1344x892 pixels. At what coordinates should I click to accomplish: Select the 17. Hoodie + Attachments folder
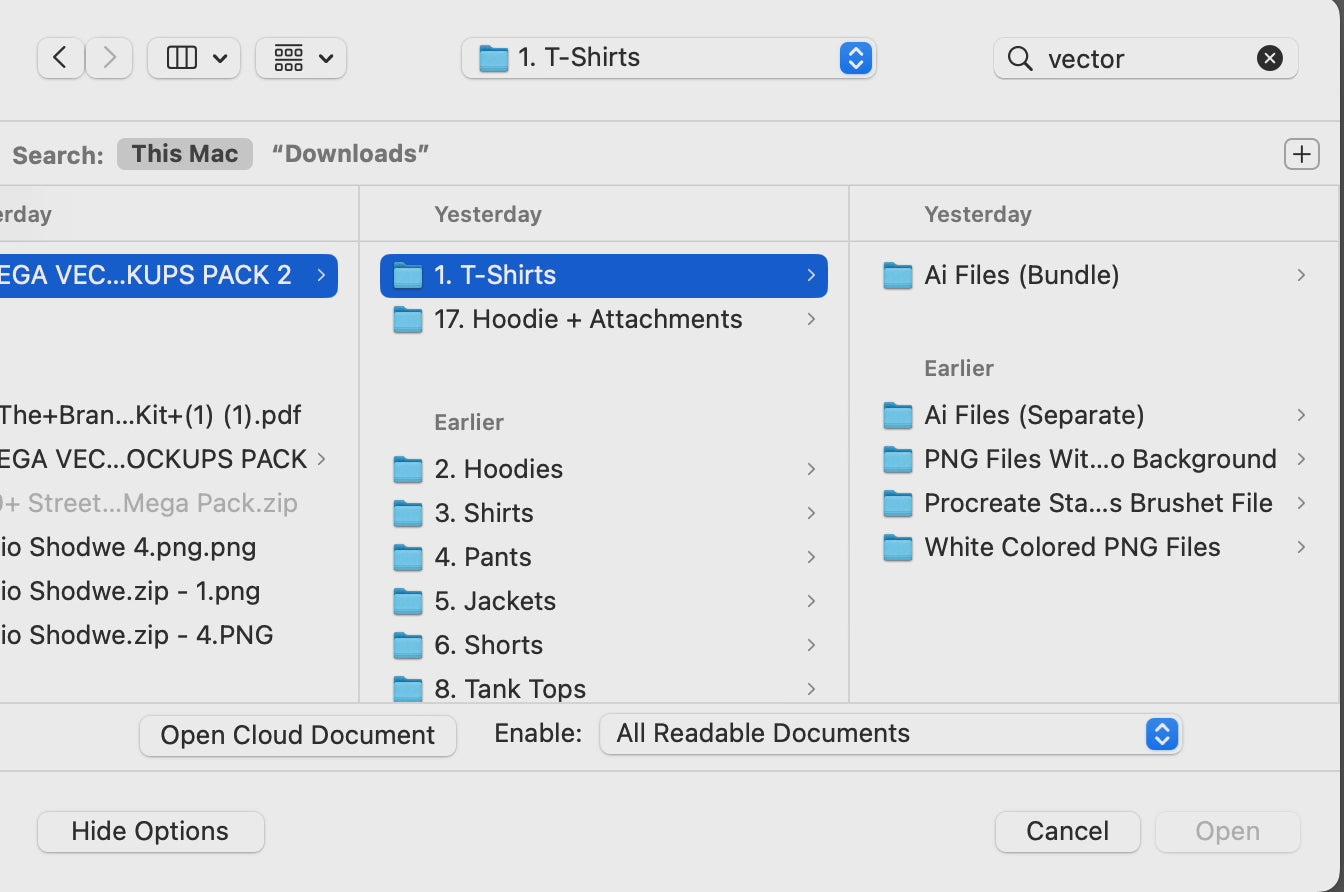tap(588, 320)
